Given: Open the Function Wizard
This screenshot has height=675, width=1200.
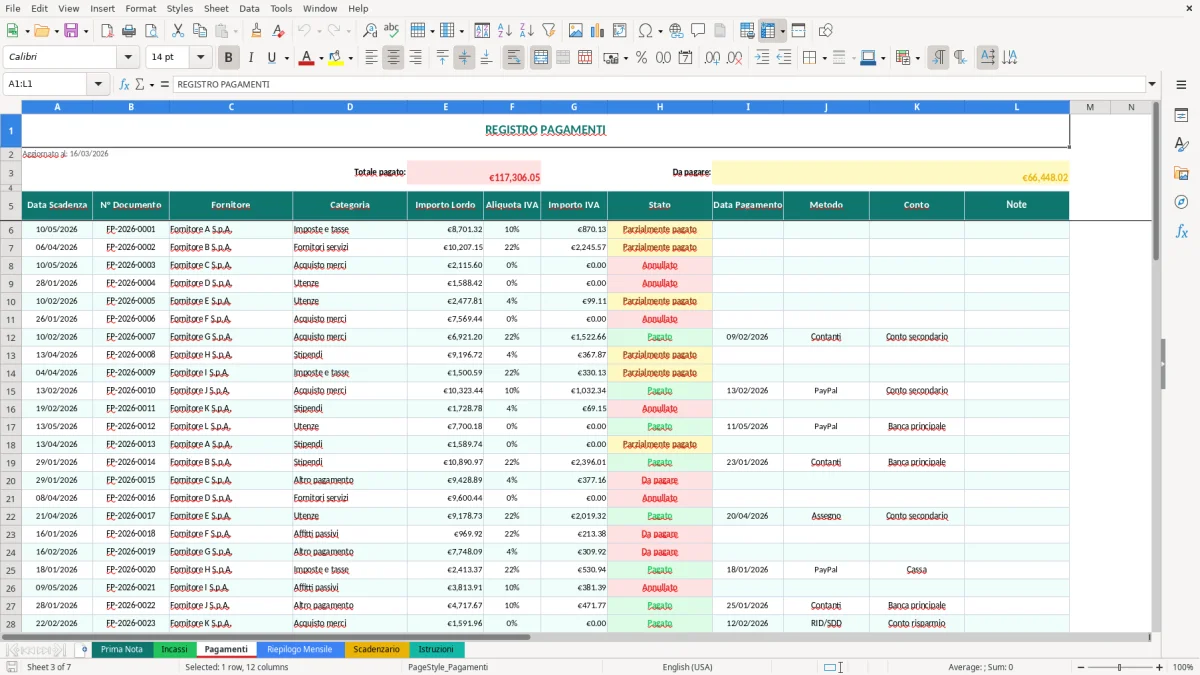Looking at the screenshot, I should tap(124, 84).
